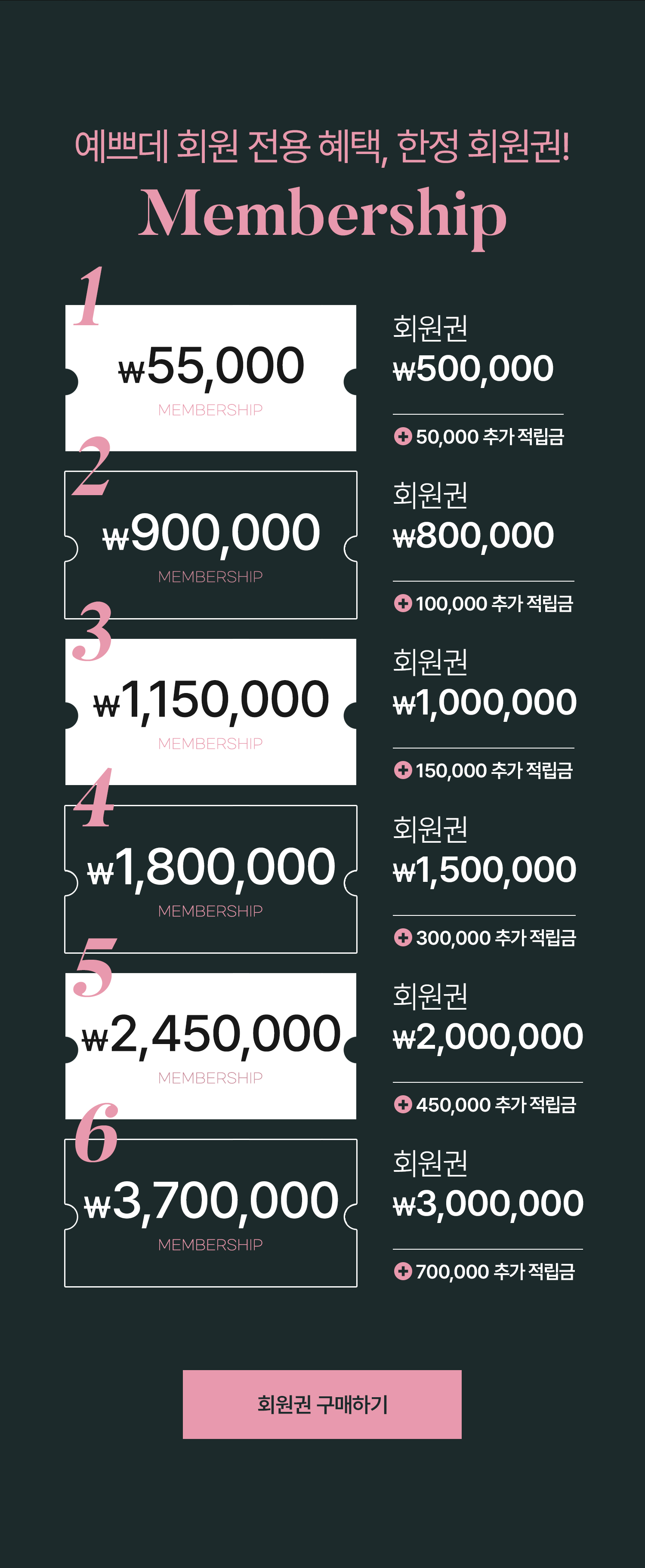Screen dimensions: 645x1568
Task: Click the plus icon beside 700,000 추가 적립금
Action: [x=403, y=1271]
